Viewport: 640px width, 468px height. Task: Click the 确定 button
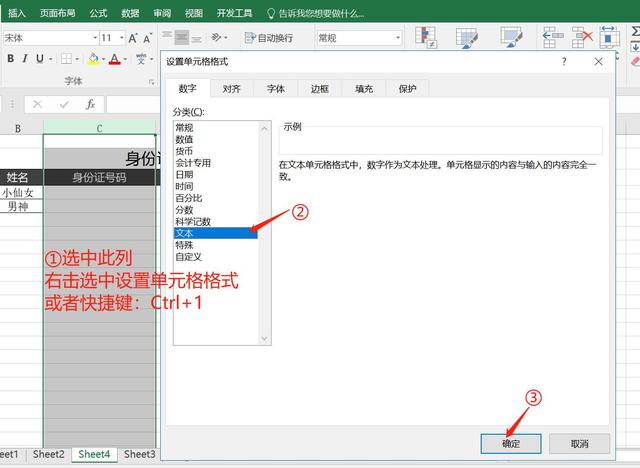[511, 444]
